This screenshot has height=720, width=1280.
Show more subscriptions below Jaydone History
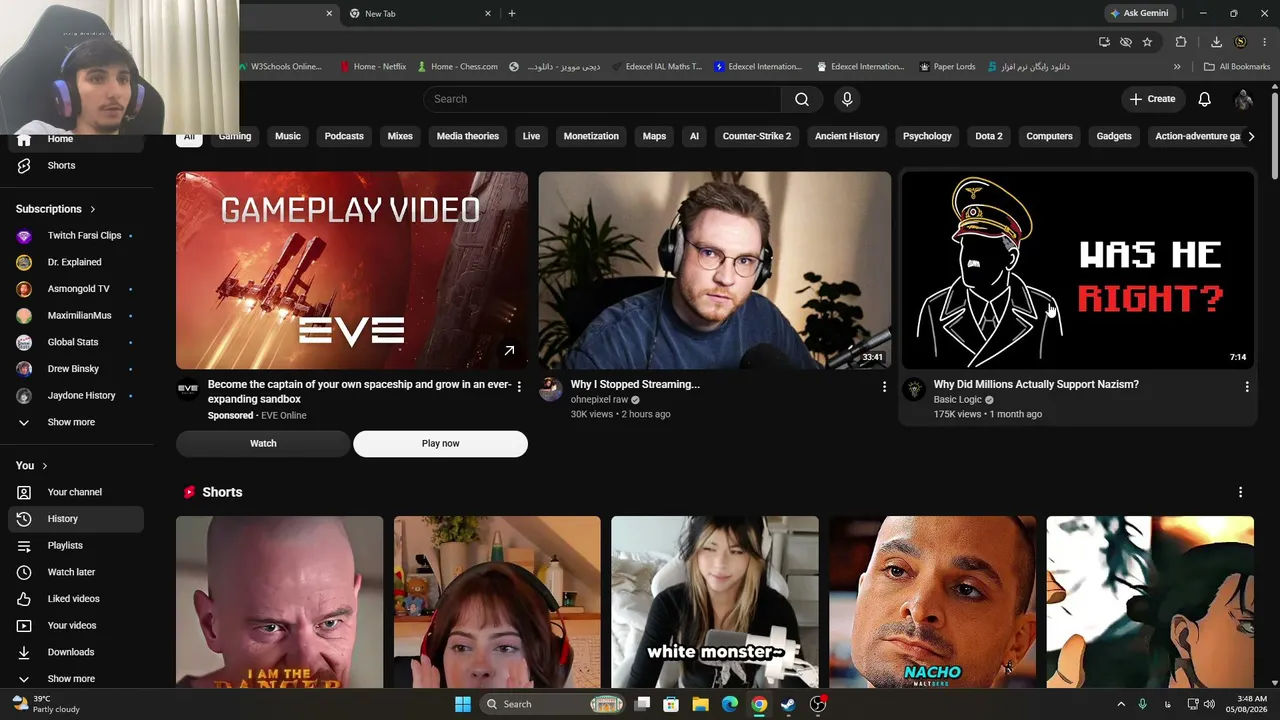click(x=76, y=422)
